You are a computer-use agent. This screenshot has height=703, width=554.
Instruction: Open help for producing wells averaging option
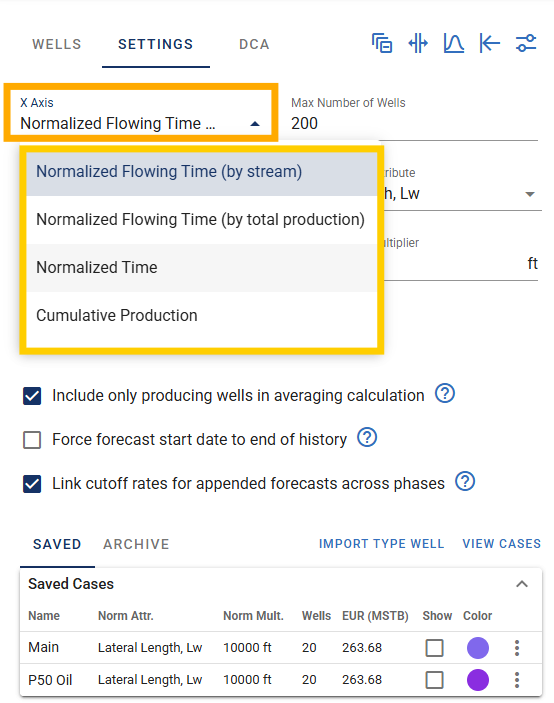[x=445, y=394]
